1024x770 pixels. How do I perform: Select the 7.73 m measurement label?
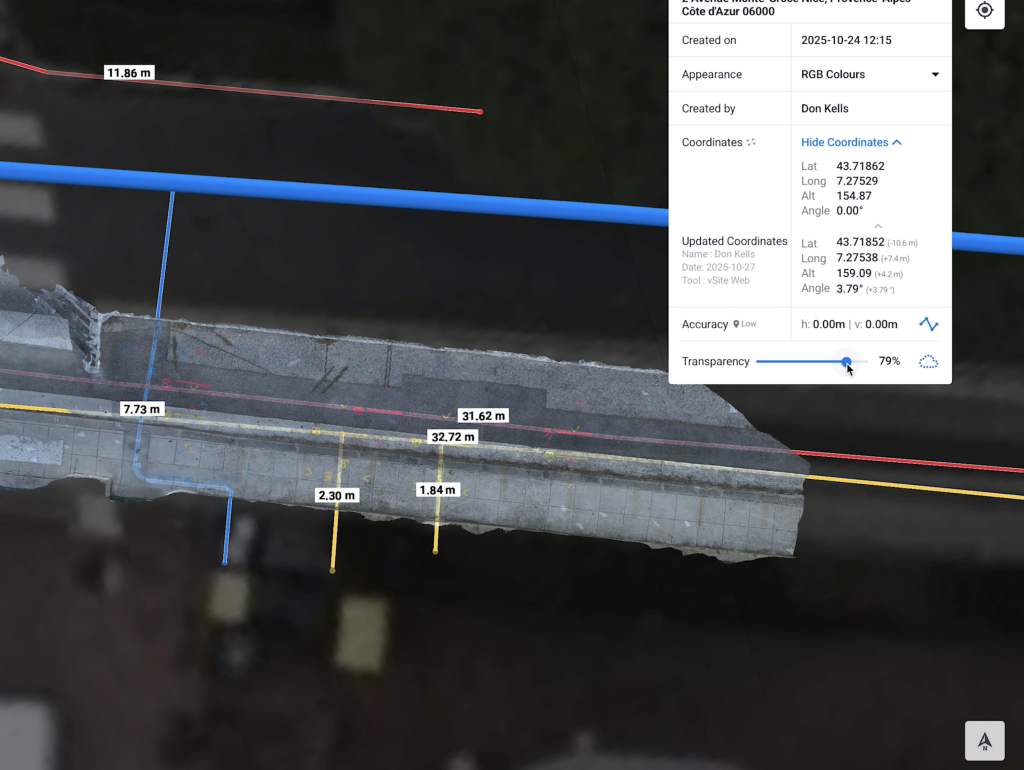pos(140,409)
